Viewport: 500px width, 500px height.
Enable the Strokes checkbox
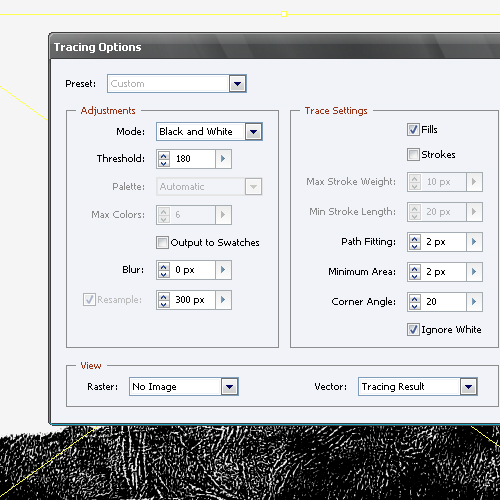pyautogui.click(x=413, y=154)
